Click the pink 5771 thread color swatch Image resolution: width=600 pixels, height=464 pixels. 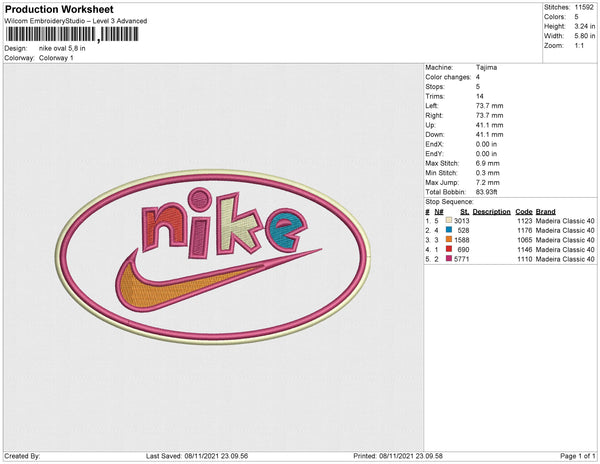(x=449, y=259)
